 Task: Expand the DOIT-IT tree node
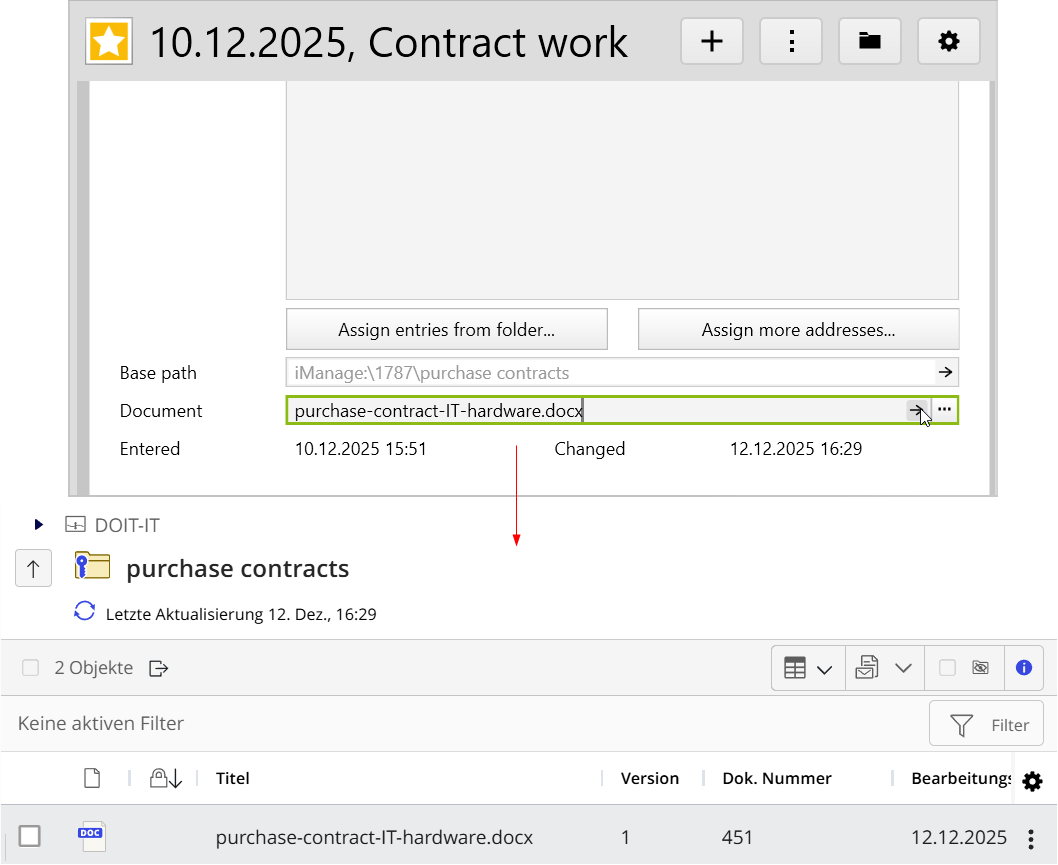click(x=39, y=525)
